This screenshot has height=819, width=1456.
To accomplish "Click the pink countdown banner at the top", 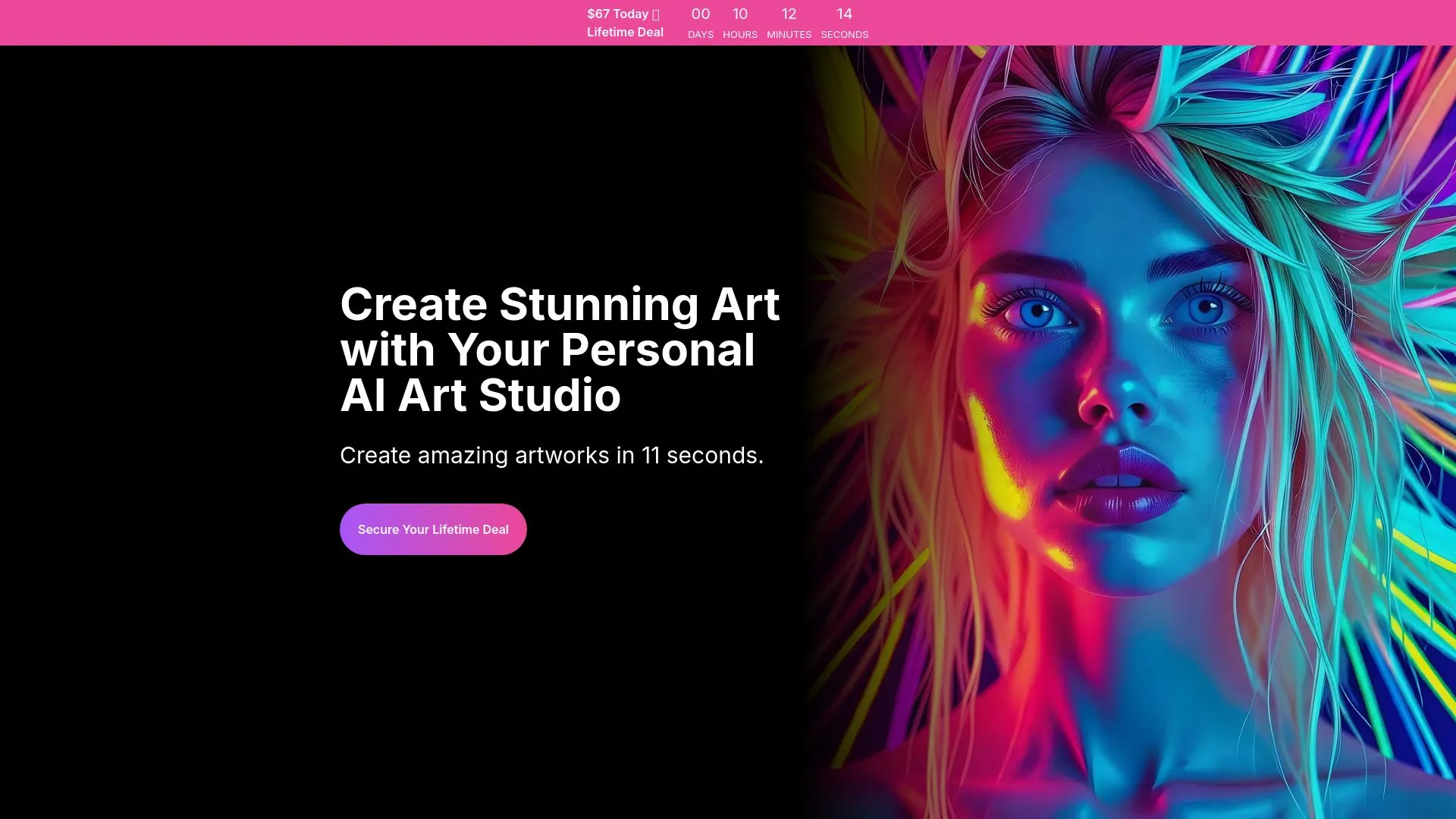I will point(379,22).
